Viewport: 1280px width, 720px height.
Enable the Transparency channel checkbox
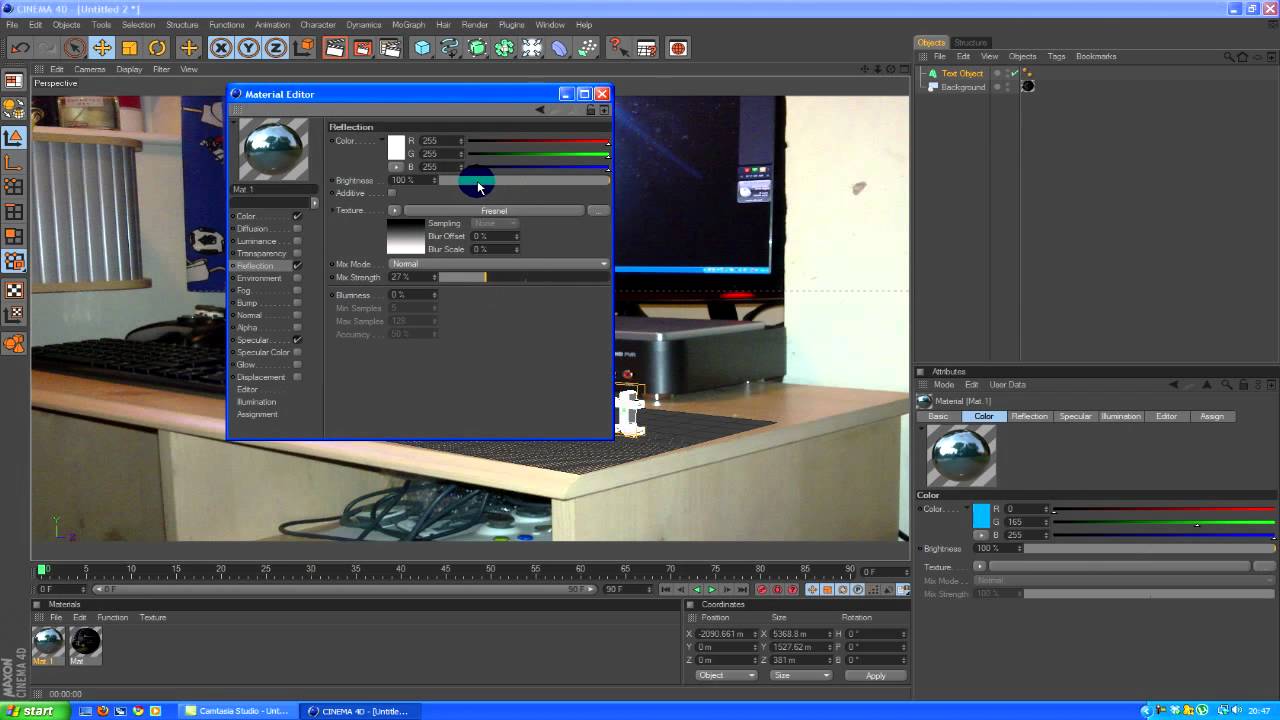click(297, 253)
